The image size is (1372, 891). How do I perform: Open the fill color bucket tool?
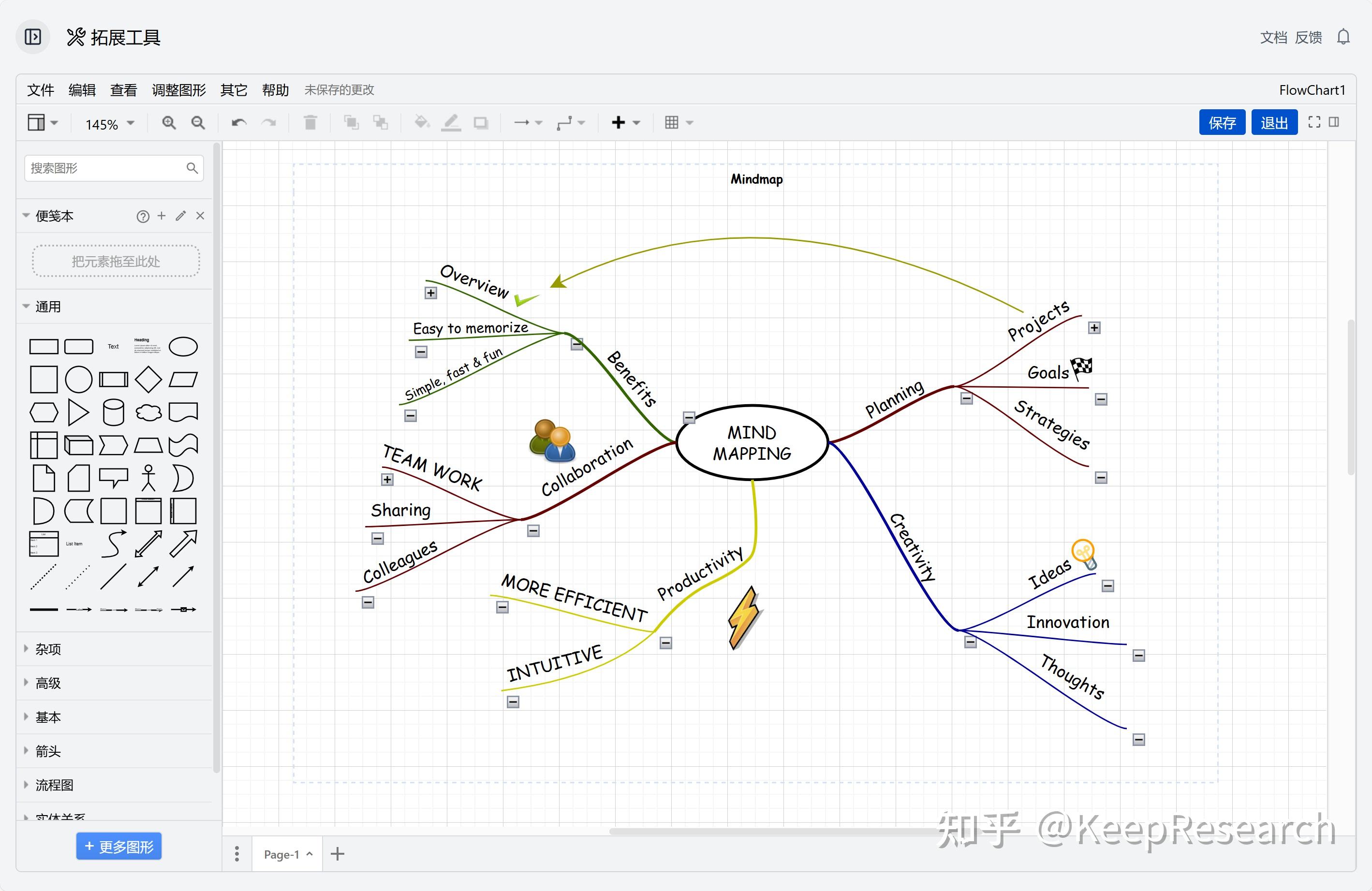point(422,122)
